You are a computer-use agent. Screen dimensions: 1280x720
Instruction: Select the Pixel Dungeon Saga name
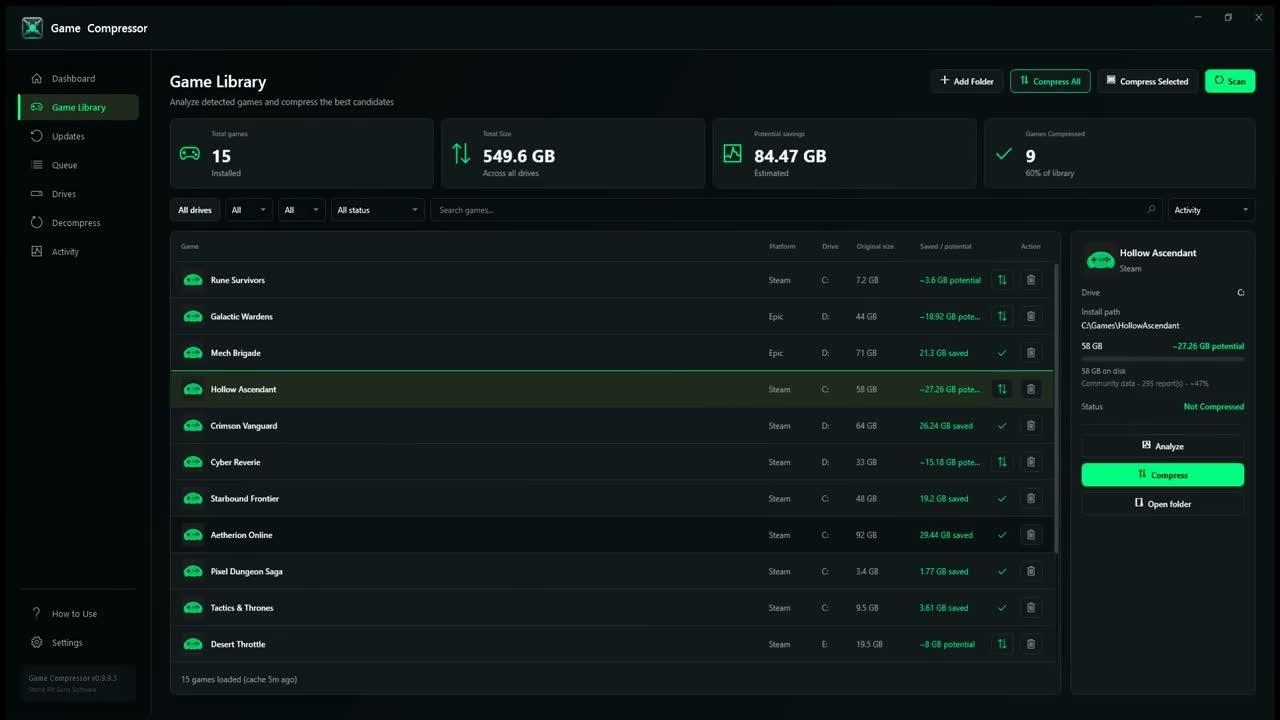[x=246, y=571]
